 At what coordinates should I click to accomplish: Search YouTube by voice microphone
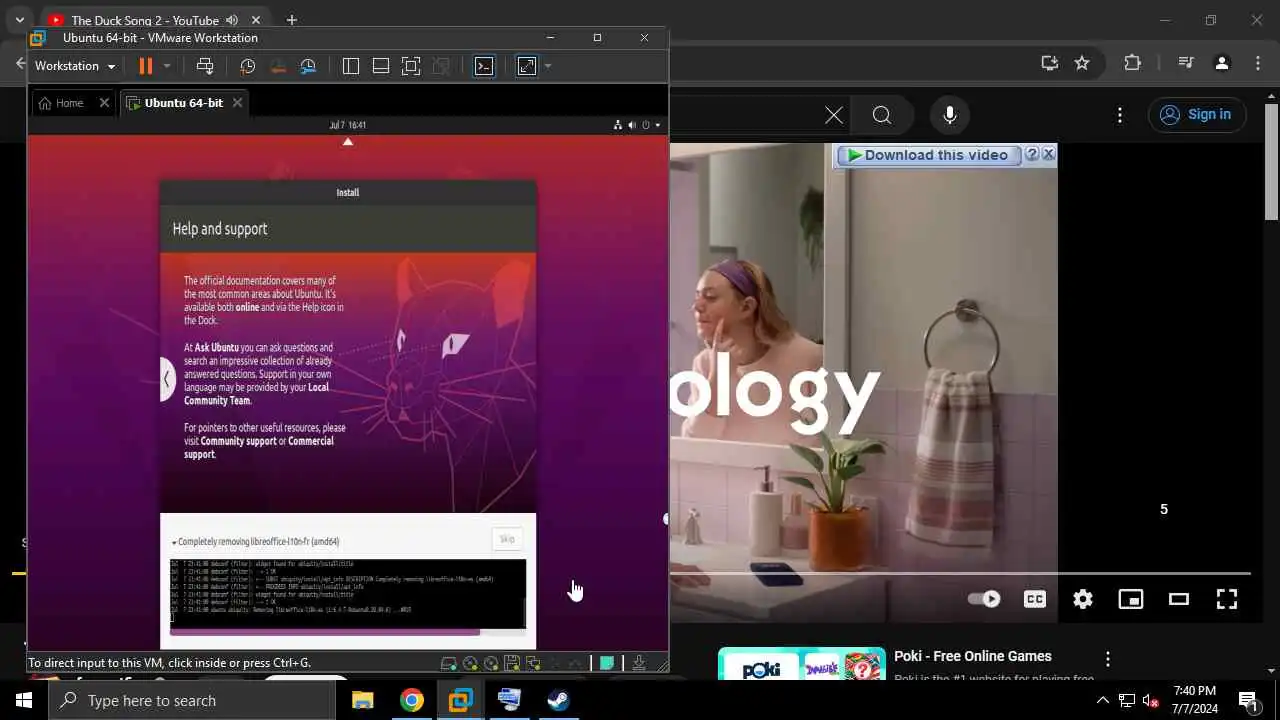pyautogui.click(x=950, y=115)
